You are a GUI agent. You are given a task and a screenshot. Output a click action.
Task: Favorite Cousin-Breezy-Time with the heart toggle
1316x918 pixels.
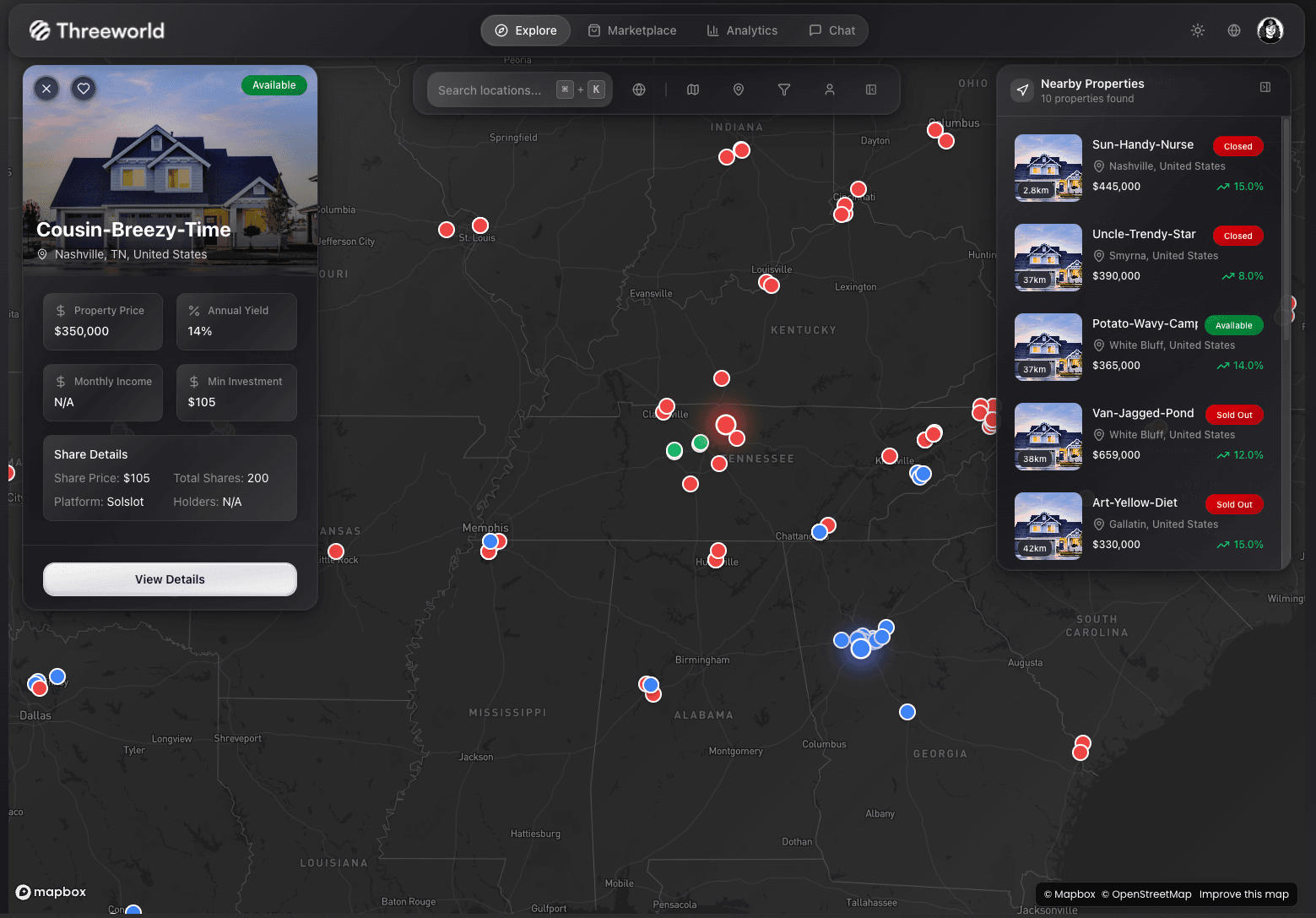tap(83, 88)
